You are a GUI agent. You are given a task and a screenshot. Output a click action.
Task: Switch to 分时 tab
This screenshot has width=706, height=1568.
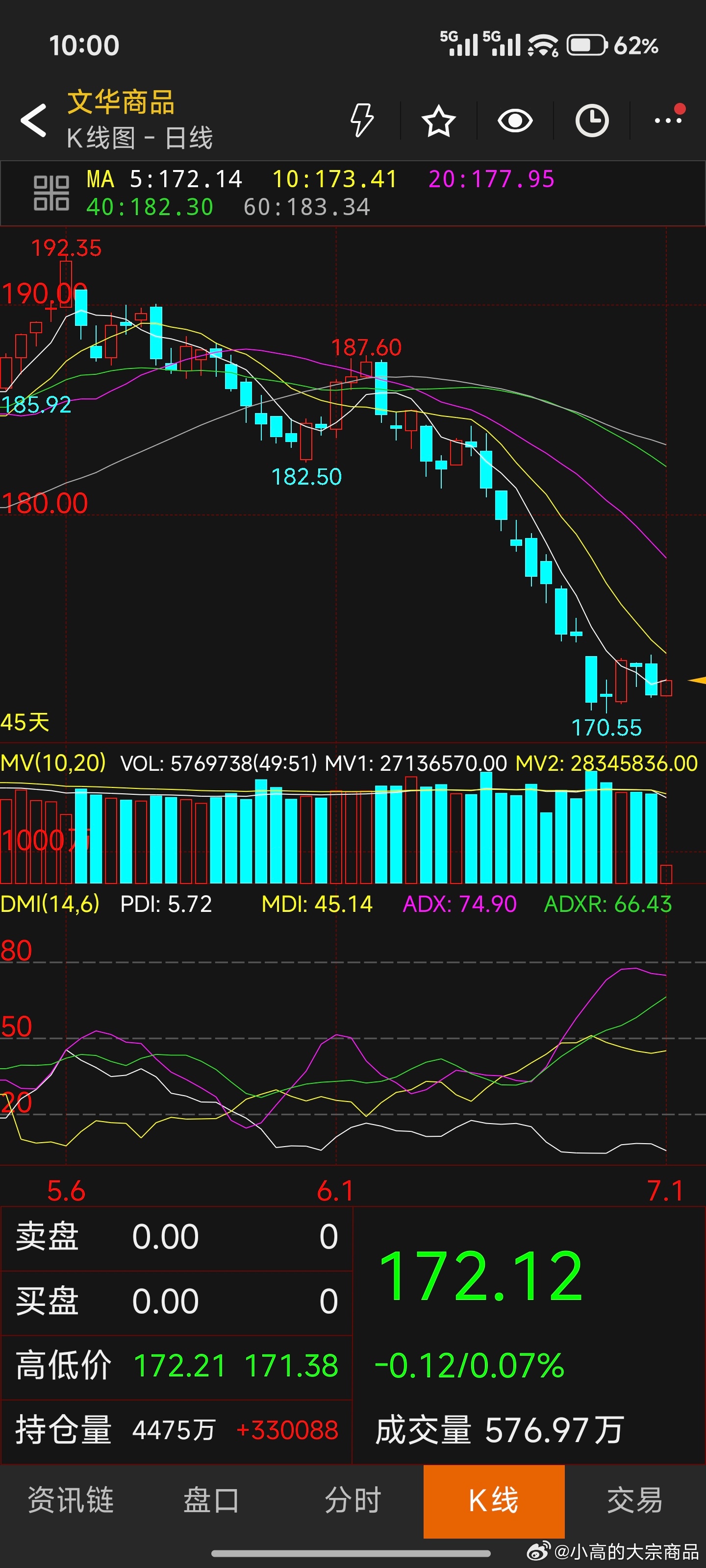click(x=353, y=1499)
